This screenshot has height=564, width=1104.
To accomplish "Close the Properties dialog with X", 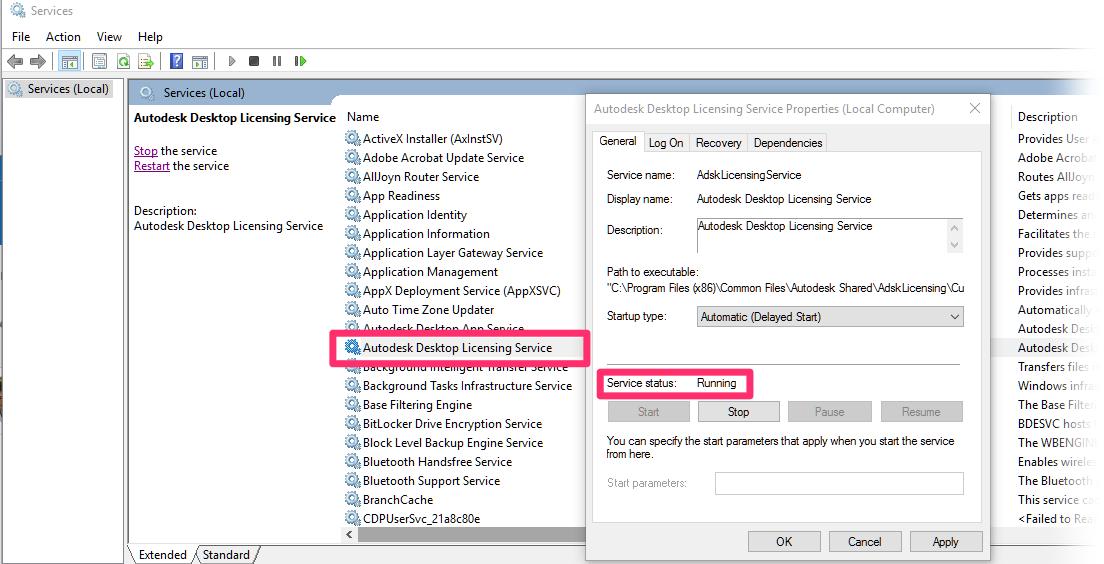I will click(974, 108).
